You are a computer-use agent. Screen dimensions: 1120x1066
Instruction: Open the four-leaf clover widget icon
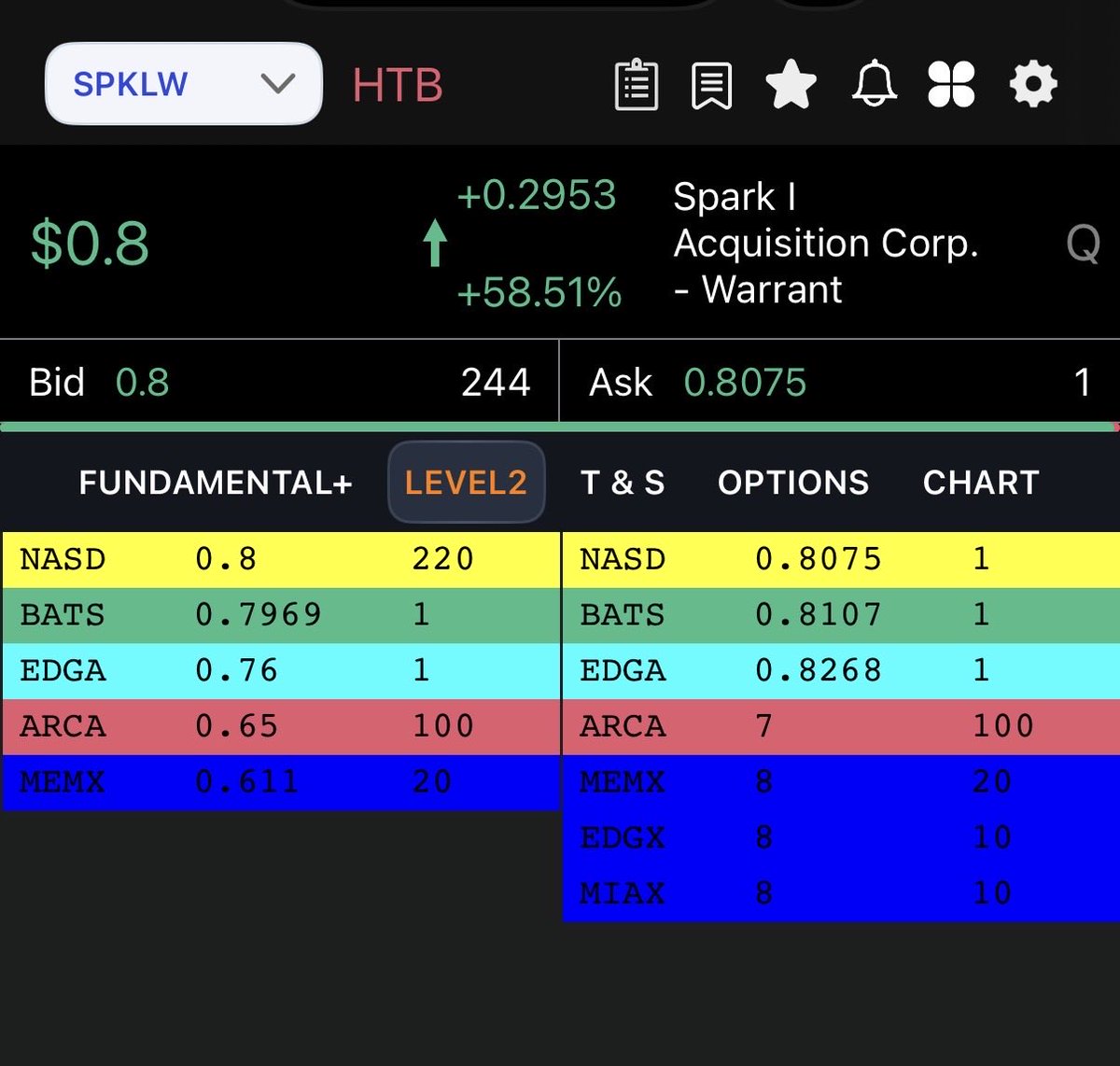click(x=951, y=85)
